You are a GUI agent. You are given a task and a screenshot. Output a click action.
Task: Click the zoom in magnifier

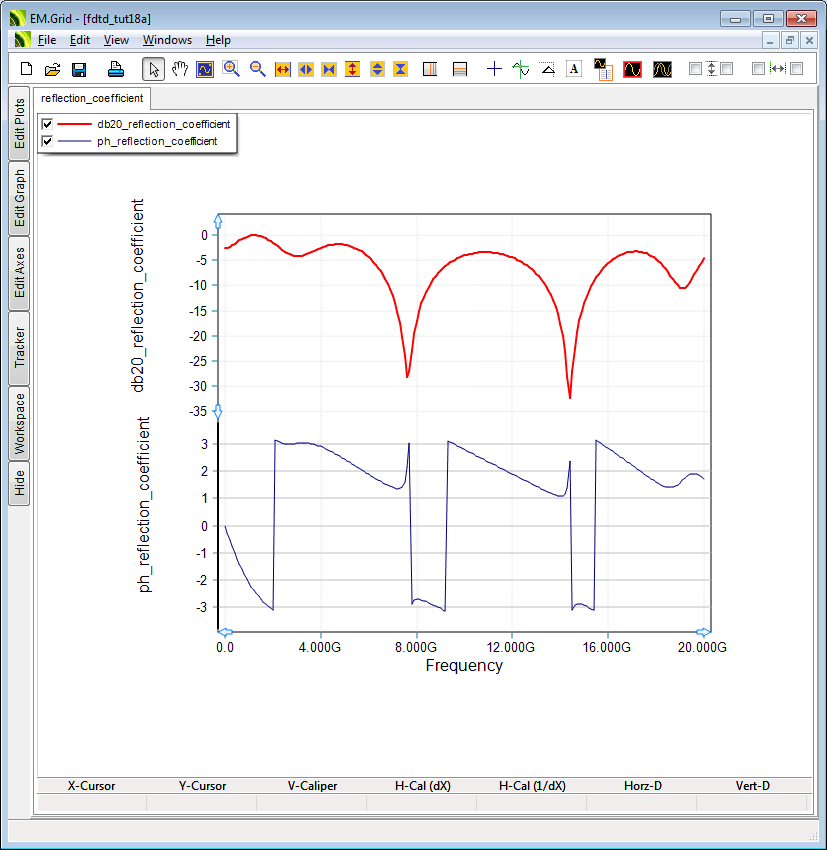point(231,69)
